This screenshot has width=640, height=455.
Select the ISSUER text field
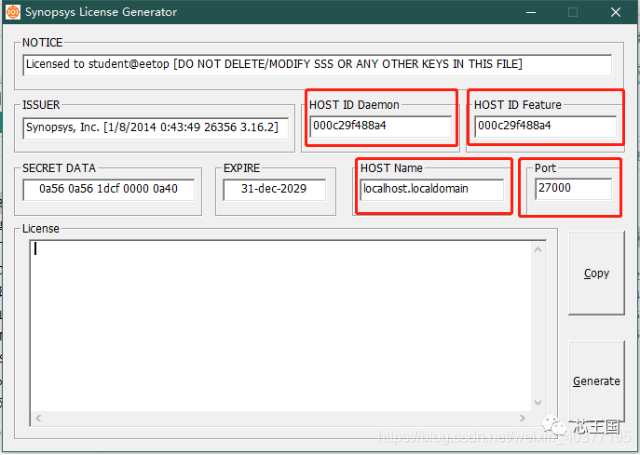click(x=156, y=127)
